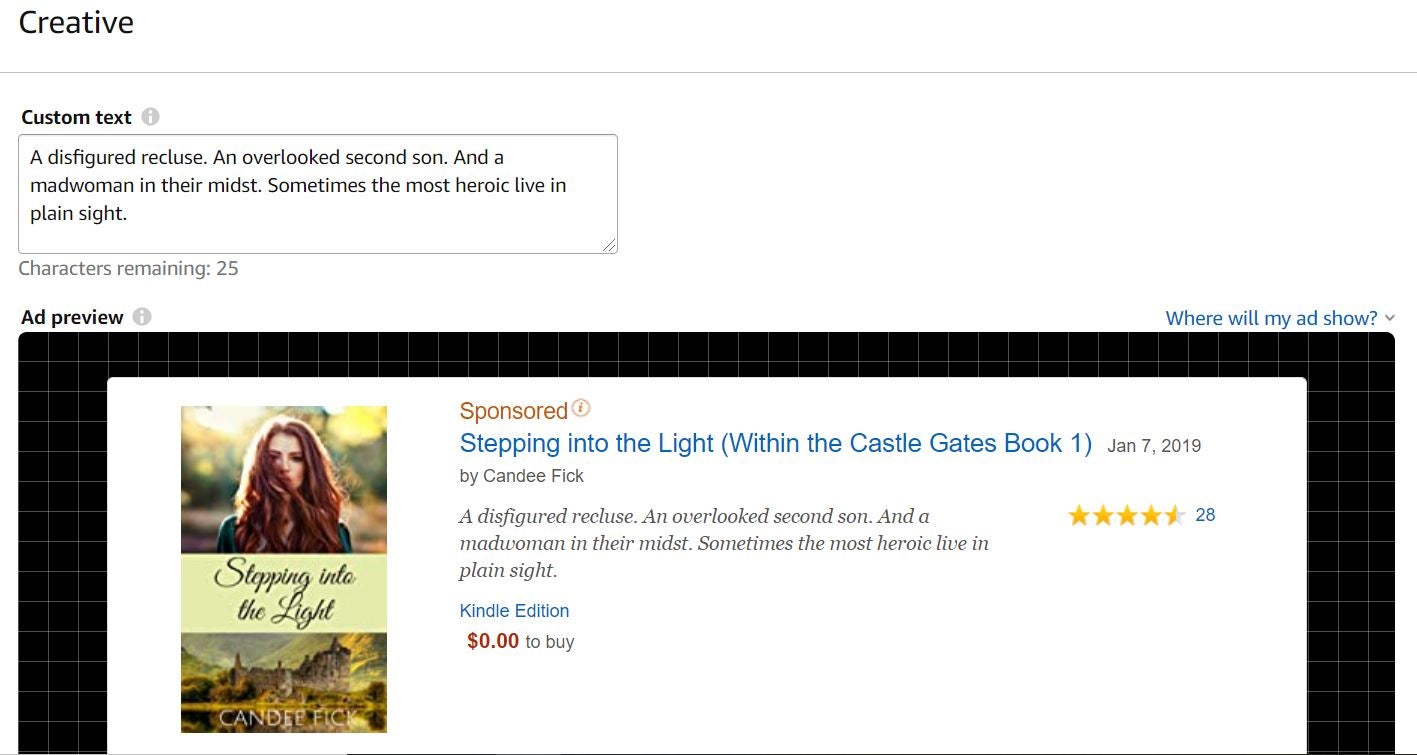The image size is (1417, 755).
Task: Click the Creative section heading
Action: pyautogui.click(x=76, y=23)
